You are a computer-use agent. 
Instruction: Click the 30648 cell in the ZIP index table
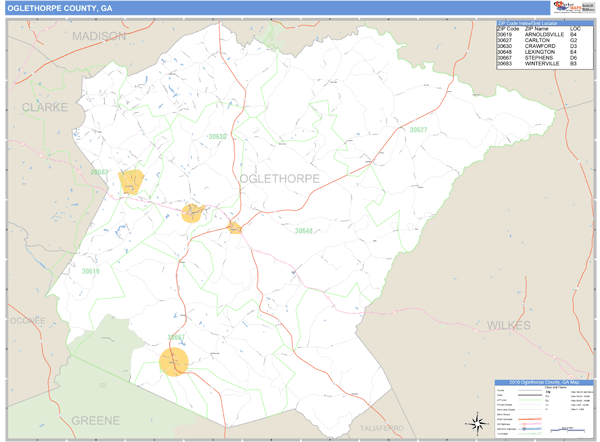[504, 52]
